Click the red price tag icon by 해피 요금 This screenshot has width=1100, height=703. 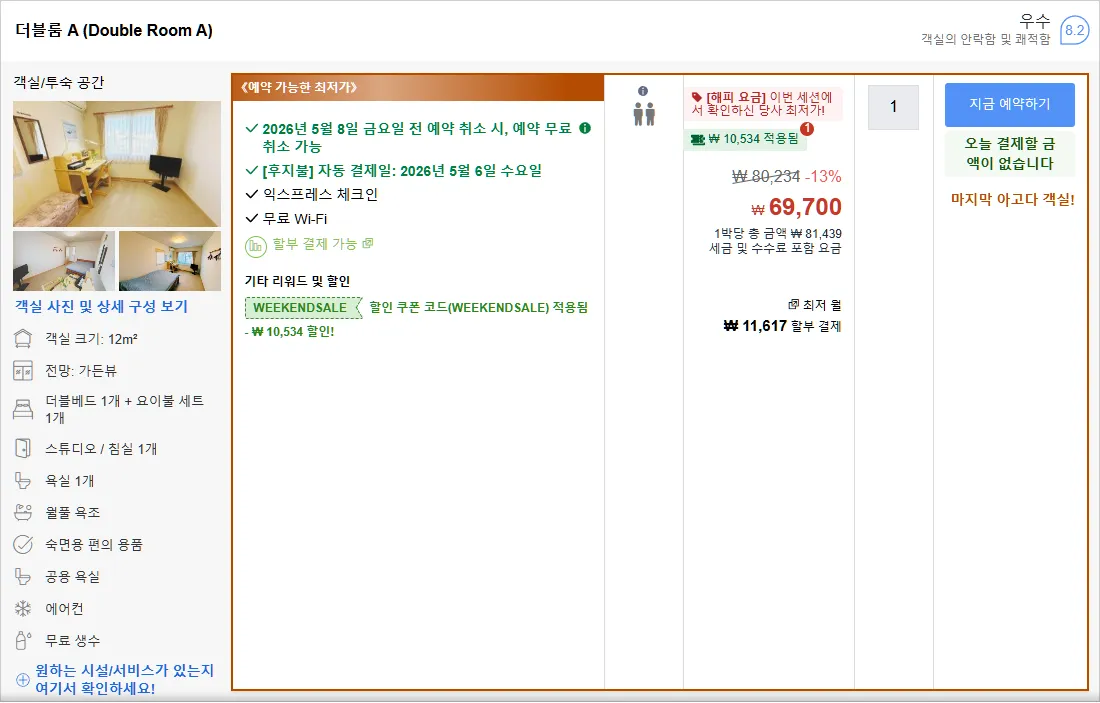(x=697, y=97)
